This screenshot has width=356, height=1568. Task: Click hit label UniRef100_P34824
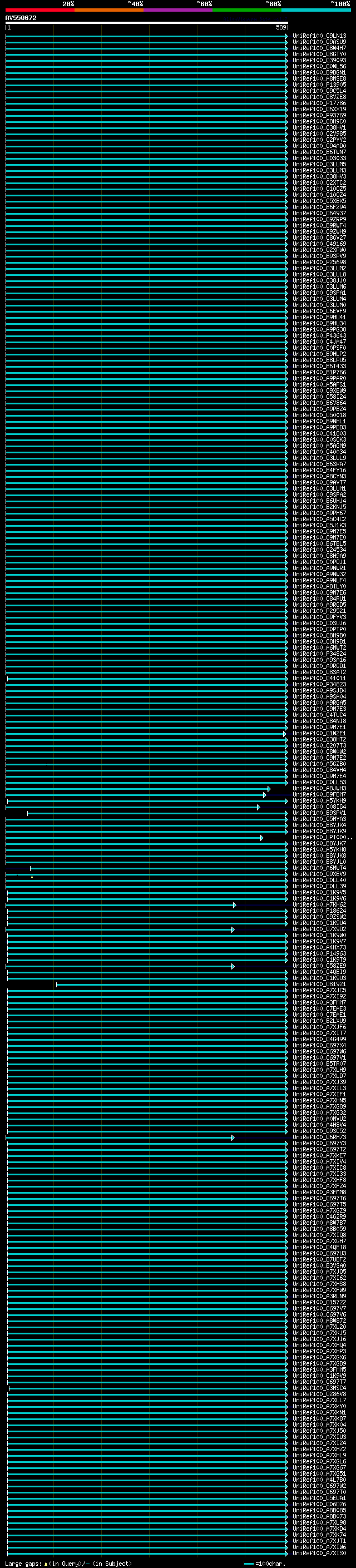point(319,654)
